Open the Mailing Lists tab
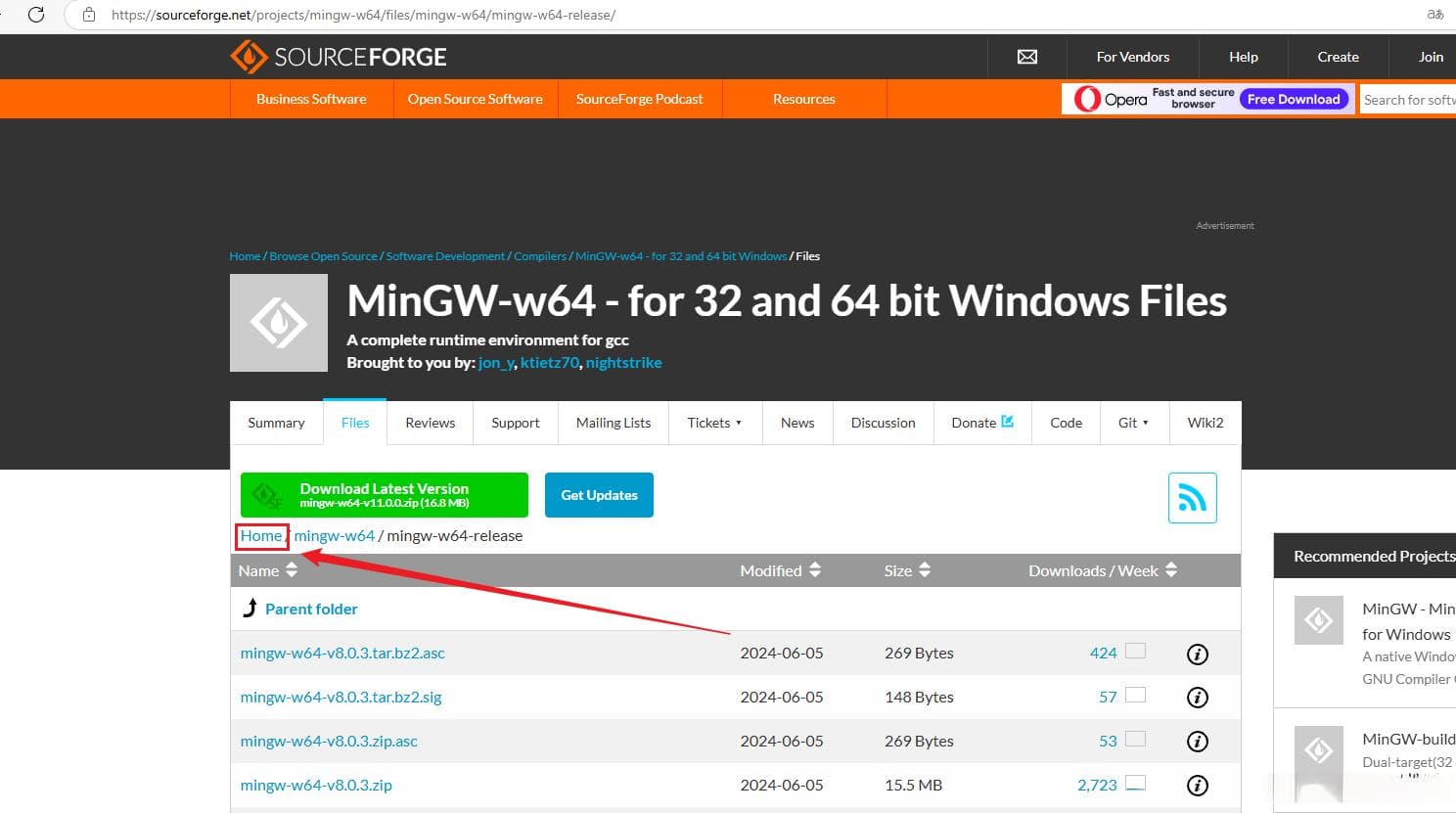 [614, 423]
